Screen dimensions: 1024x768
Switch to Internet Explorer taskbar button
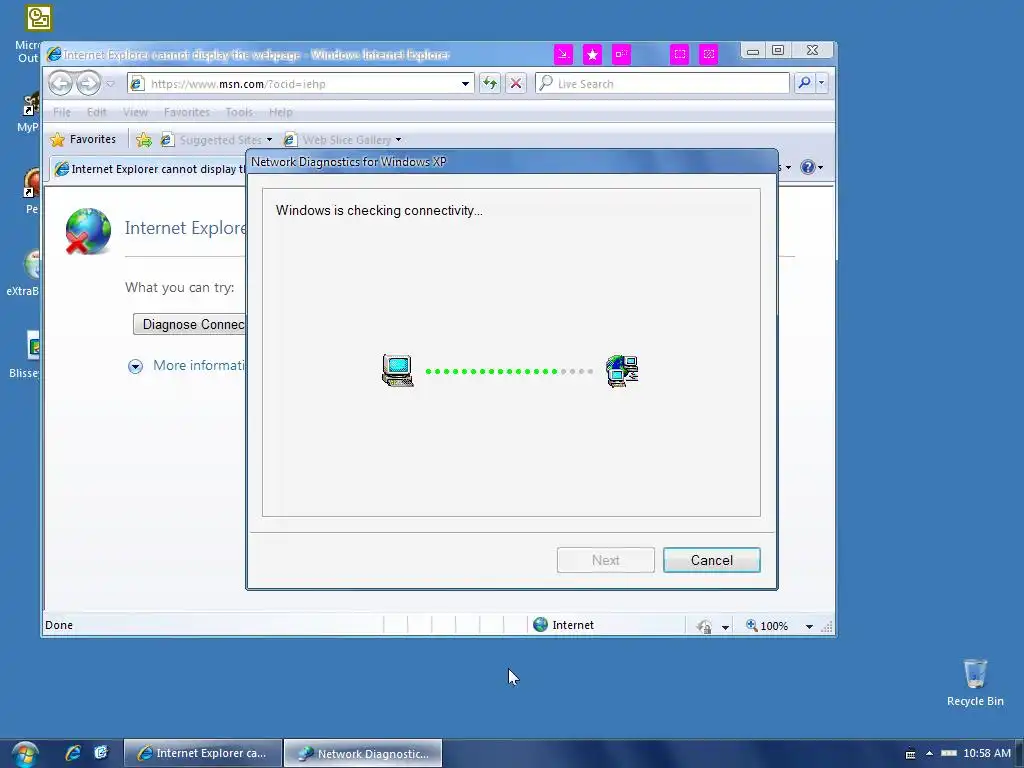click(x=203, y=753)
